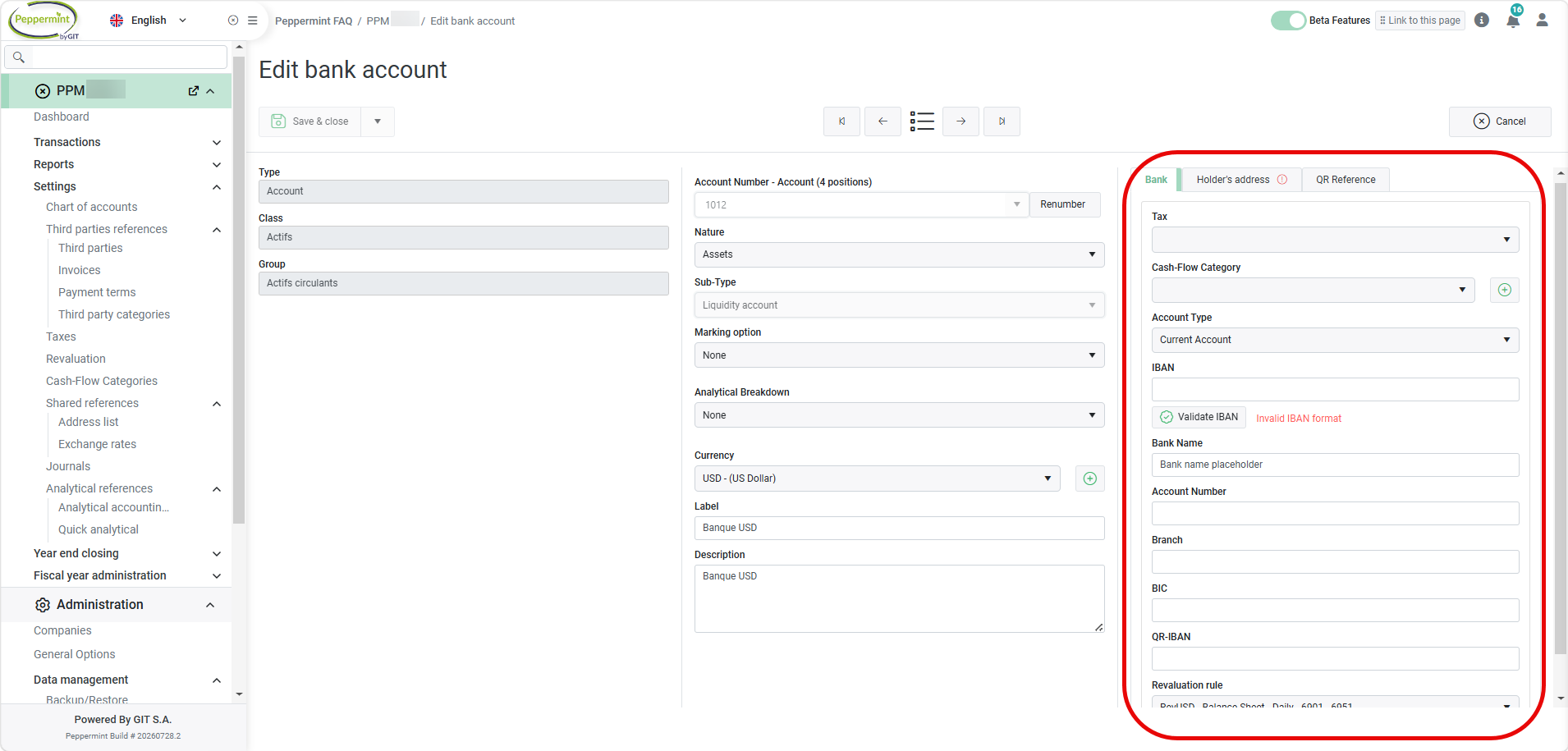Image resolution: width=1568 pixels, height=751 pixels.
Task: Open Cash-Flow Categories settings
Action: coord(102,381)
